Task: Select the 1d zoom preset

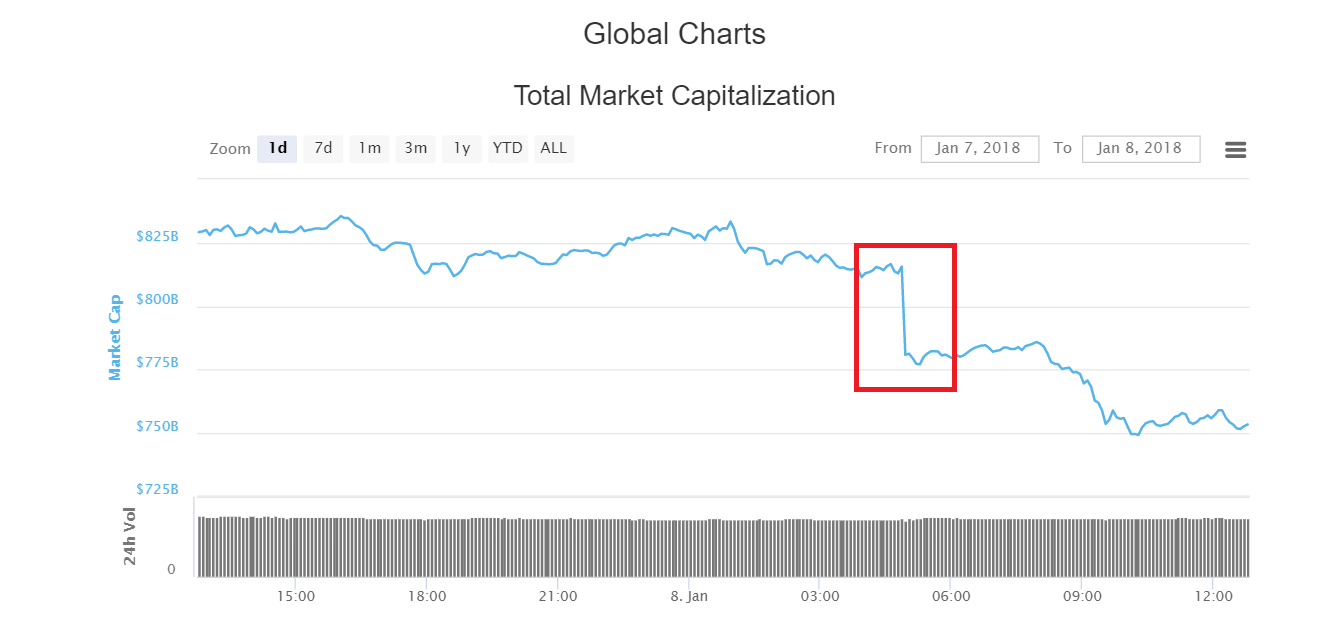Action: pos(277,148)
